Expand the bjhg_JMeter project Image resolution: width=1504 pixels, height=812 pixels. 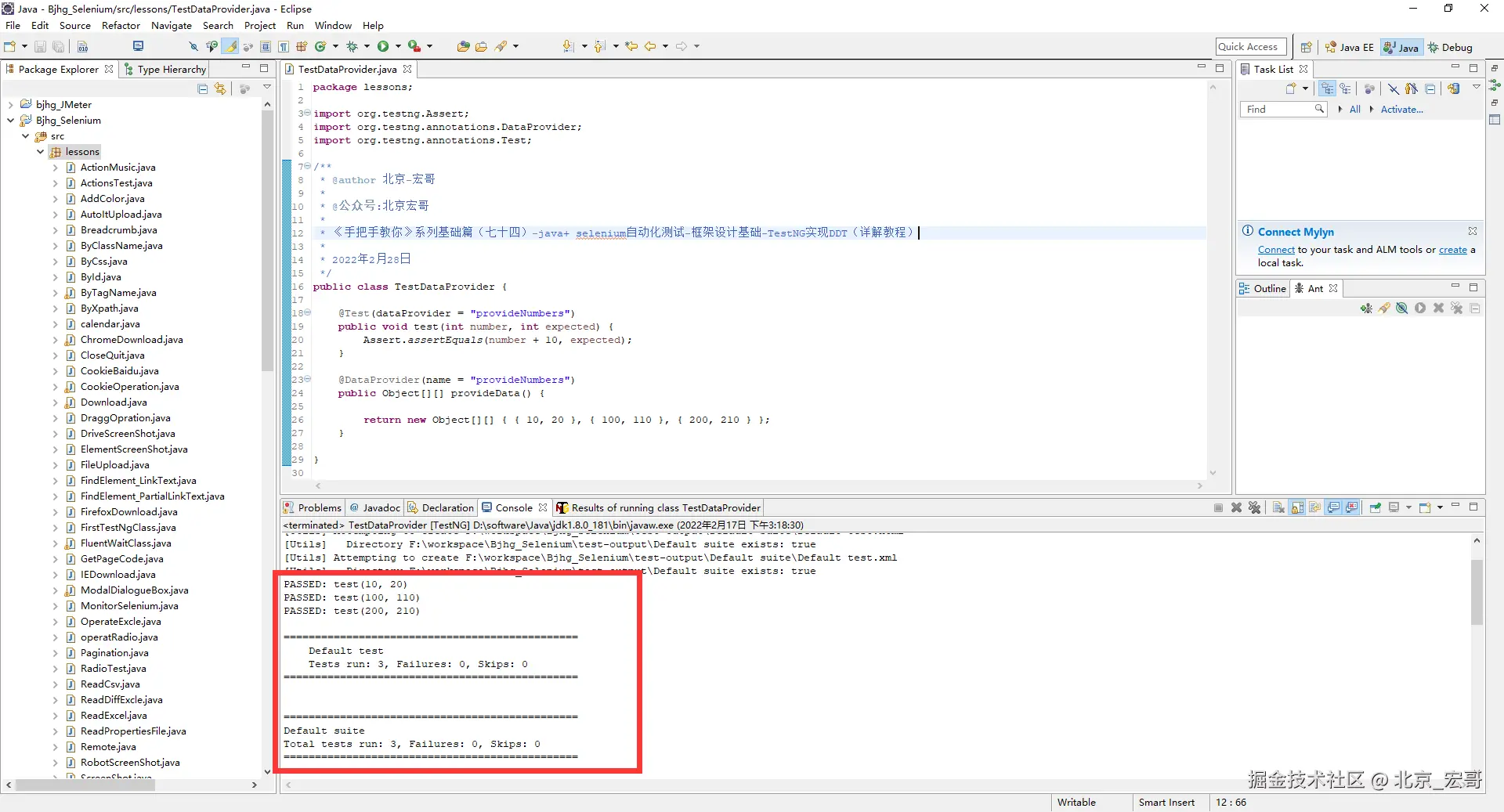(x=10, y=104)
